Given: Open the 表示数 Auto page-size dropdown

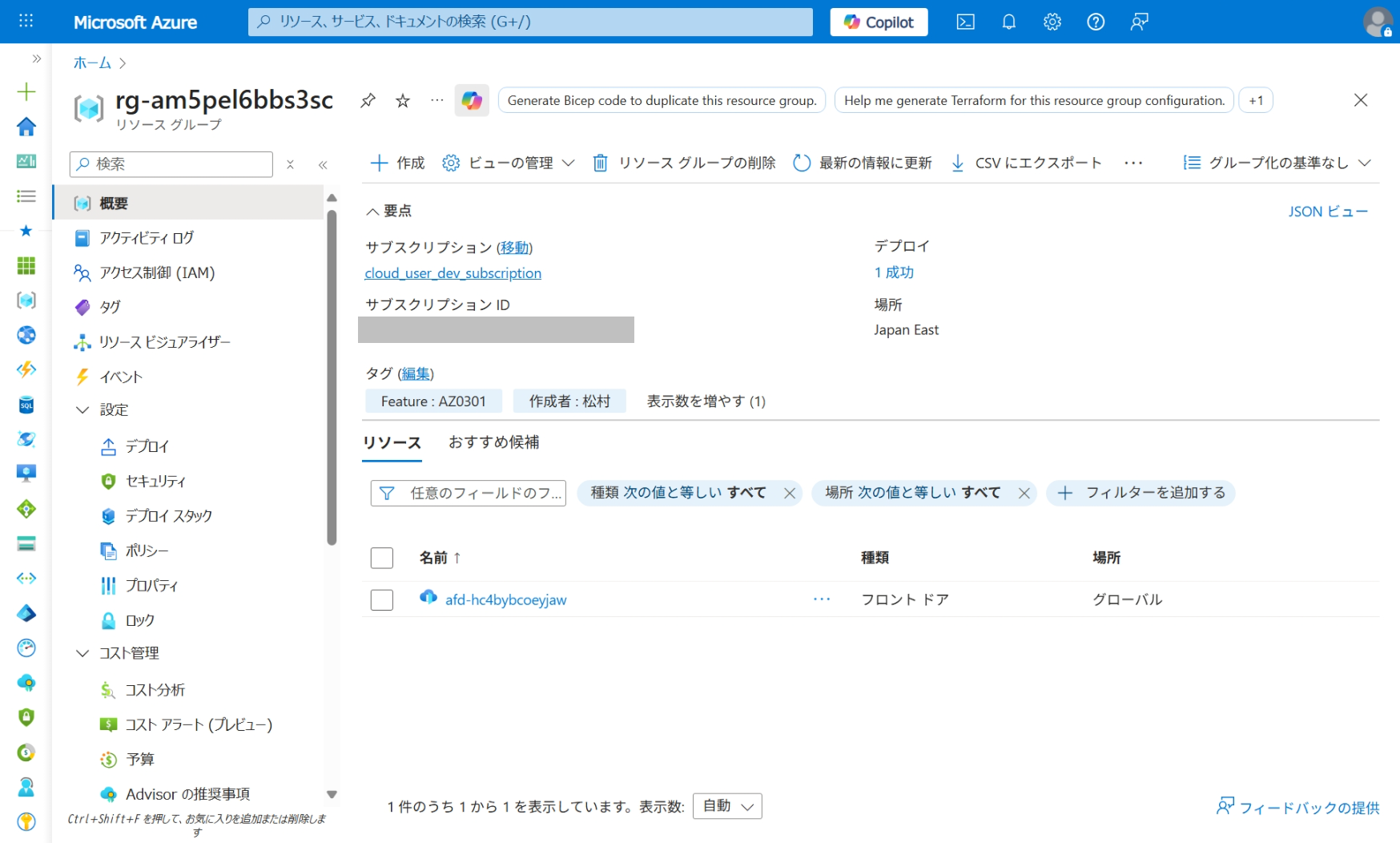Looking at the screenshot, I should 726,806.
